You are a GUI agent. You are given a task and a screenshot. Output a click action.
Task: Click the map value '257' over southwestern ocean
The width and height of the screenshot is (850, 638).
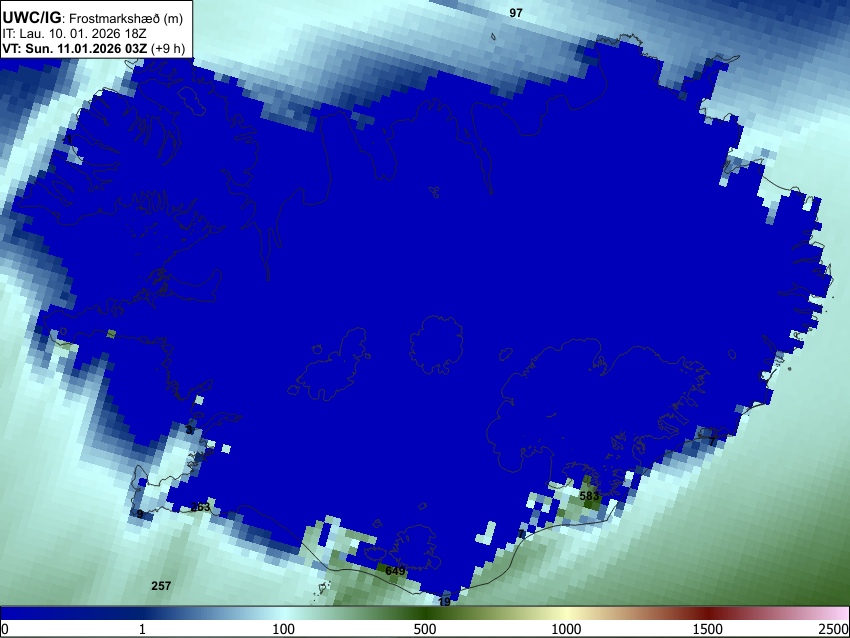(161, 585)
